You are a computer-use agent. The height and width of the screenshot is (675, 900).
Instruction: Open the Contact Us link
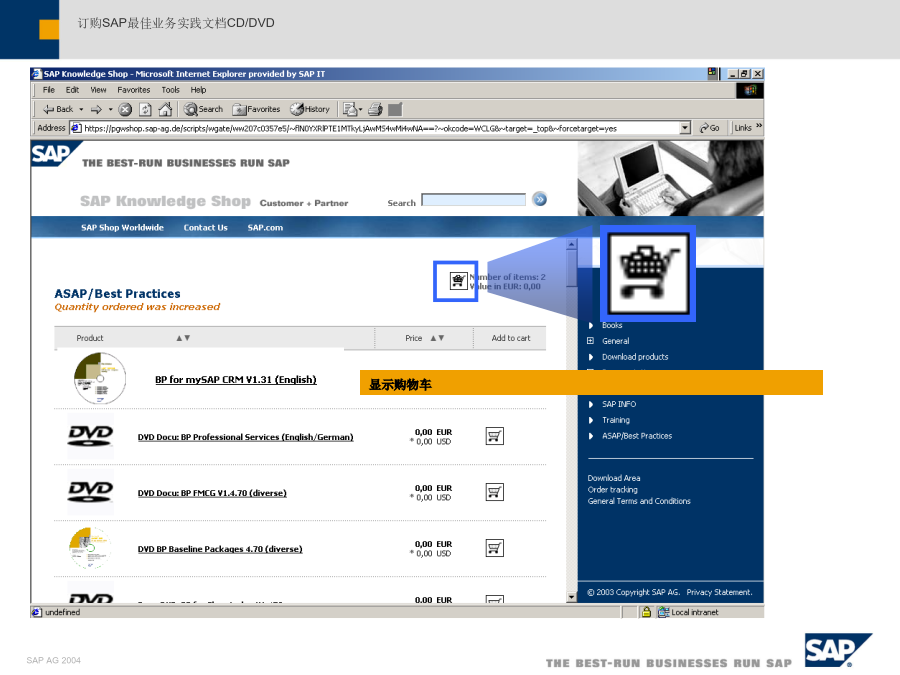point(205,228)
